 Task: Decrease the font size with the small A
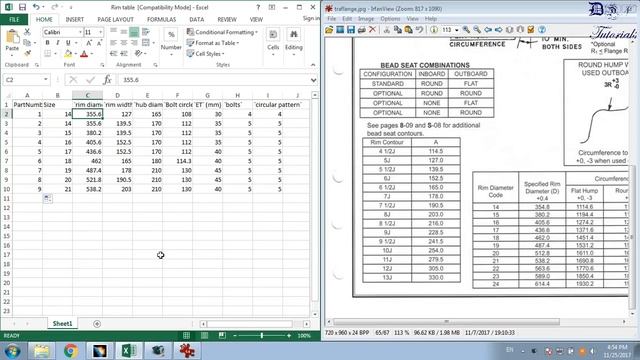pos(99,43)
